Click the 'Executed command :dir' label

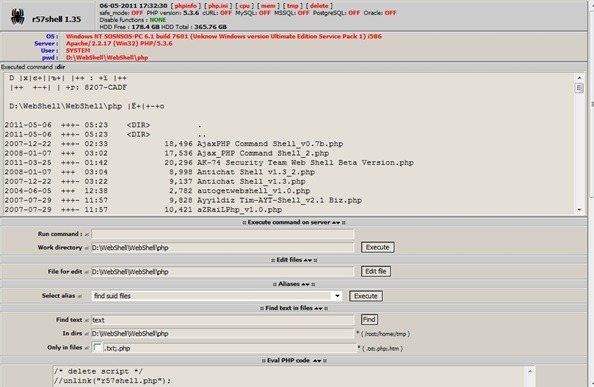[33, 67]
